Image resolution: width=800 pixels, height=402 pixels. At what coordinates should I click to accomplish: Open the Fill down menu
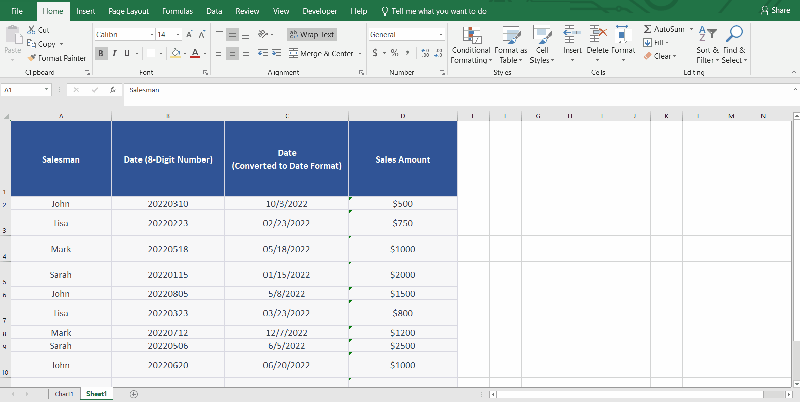(x=656, y=43)
